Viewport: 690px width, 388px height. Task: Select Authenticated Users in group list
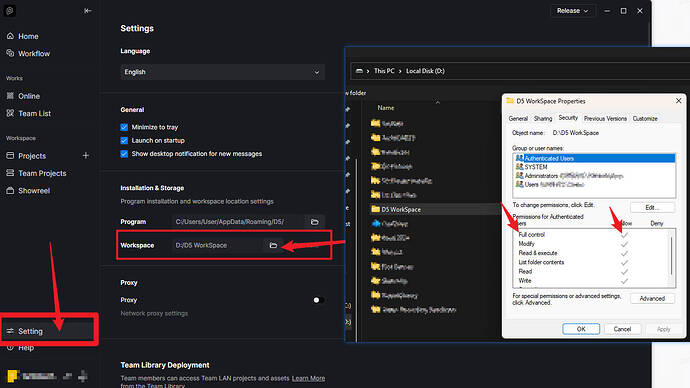(x=595, y=158)
